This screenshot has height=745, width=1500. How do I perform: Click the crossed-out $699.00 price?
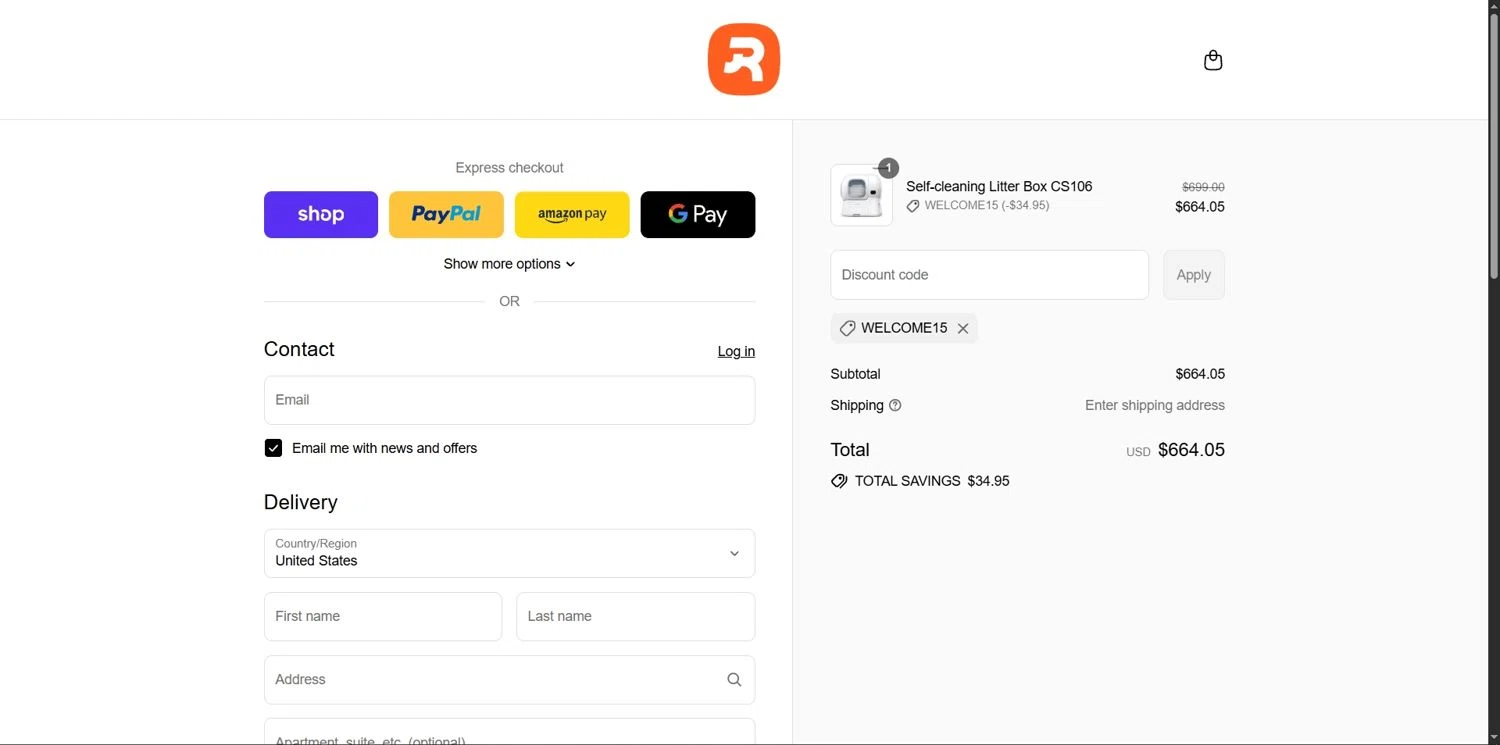tap(1203, 187)
